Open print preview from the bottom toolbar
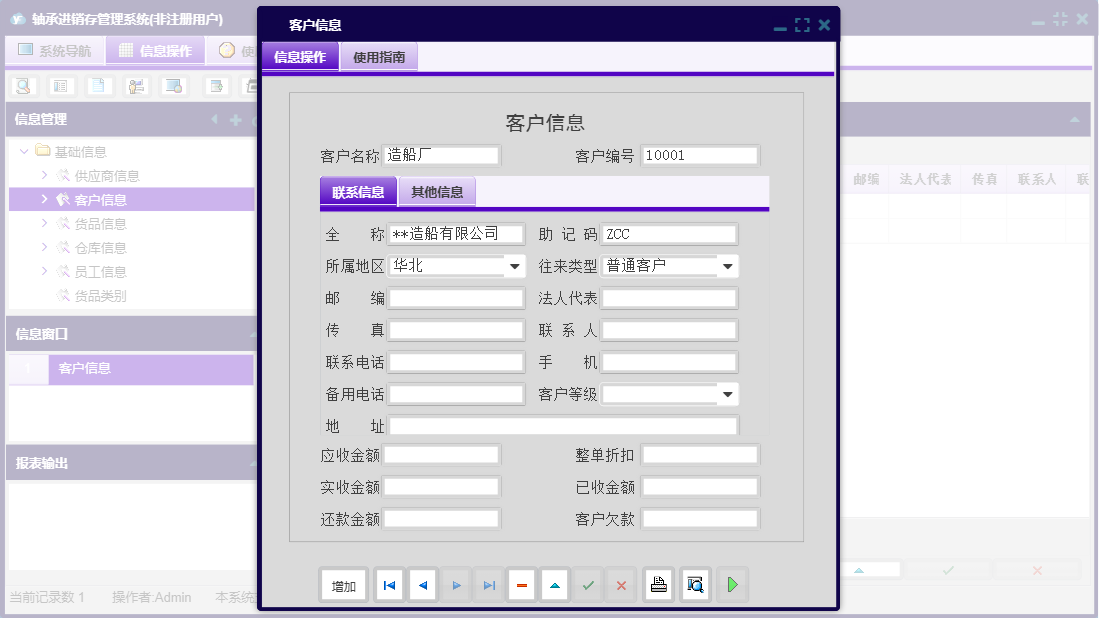The width and height of the screenshot is (1099, 618). (x=695, y=585)
